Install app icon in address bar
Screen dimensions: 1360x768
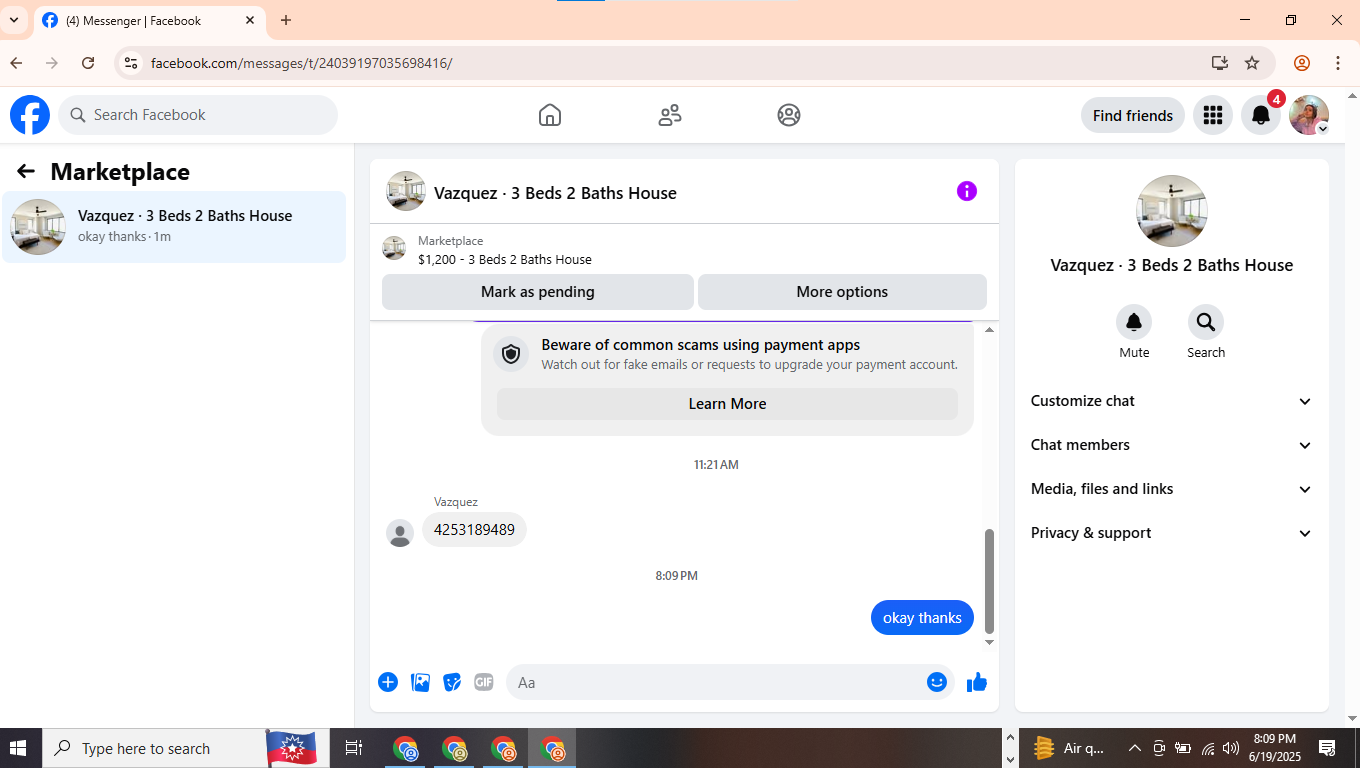click(x=1220, y=63)
